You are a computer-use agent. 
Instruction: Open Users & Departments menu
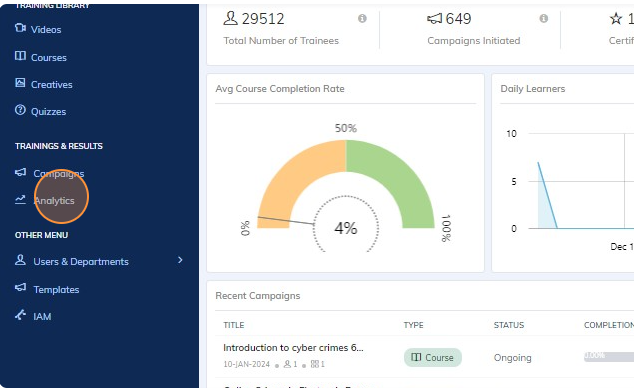[x=81, y=262]
